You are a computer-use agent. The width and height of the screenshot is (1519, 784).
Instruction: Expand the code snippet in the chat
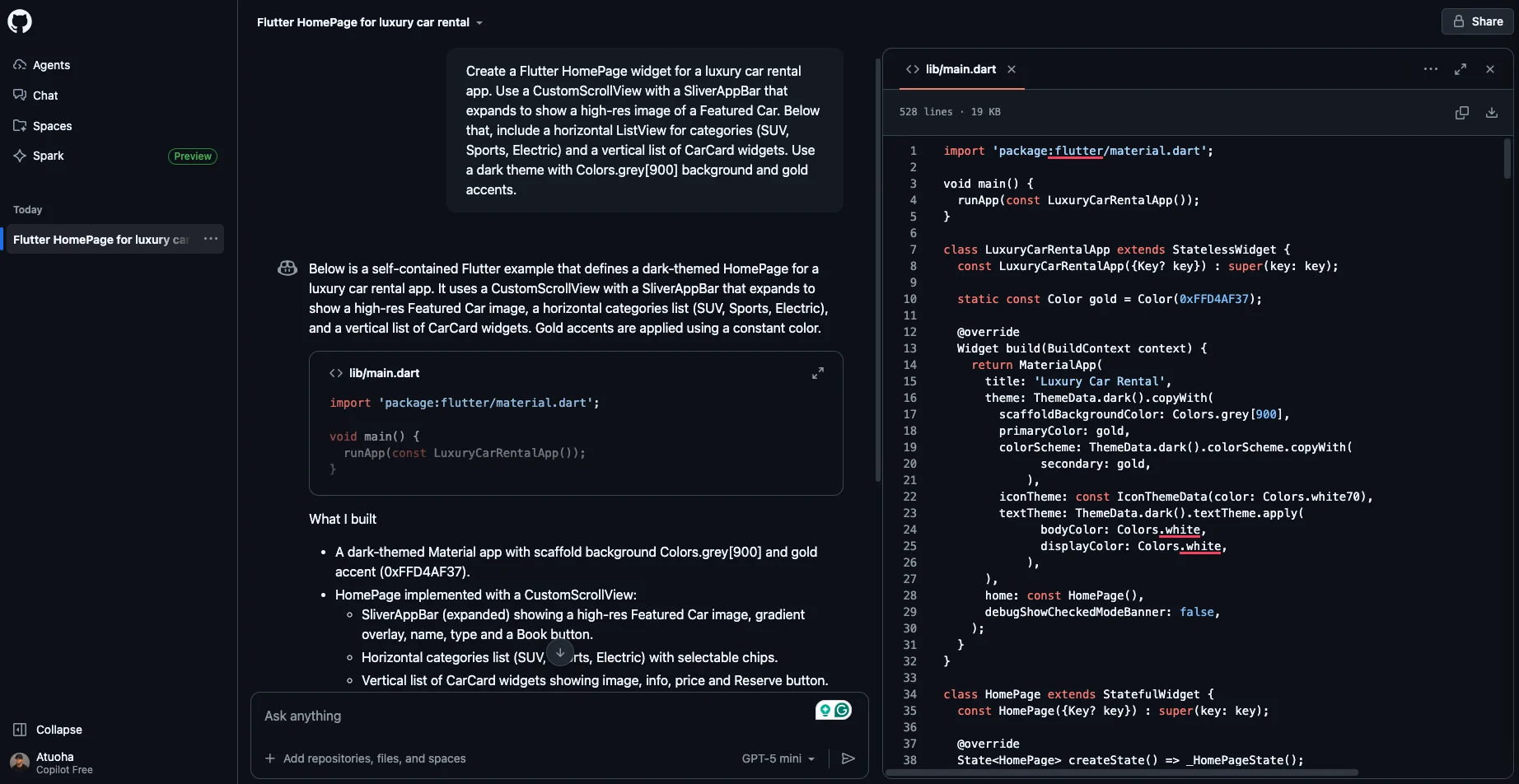pyautogui.click(x=818, y=372)
